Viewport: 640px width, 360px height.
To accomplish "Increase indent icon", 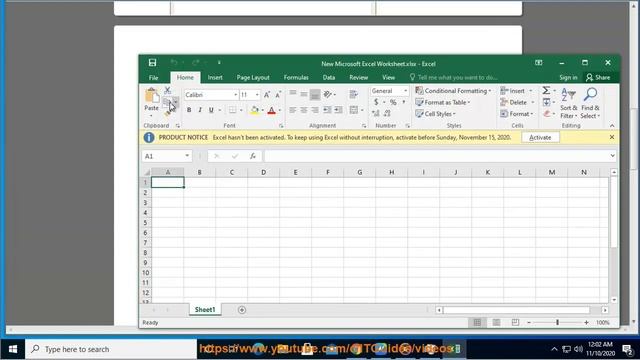I will 338,110.
